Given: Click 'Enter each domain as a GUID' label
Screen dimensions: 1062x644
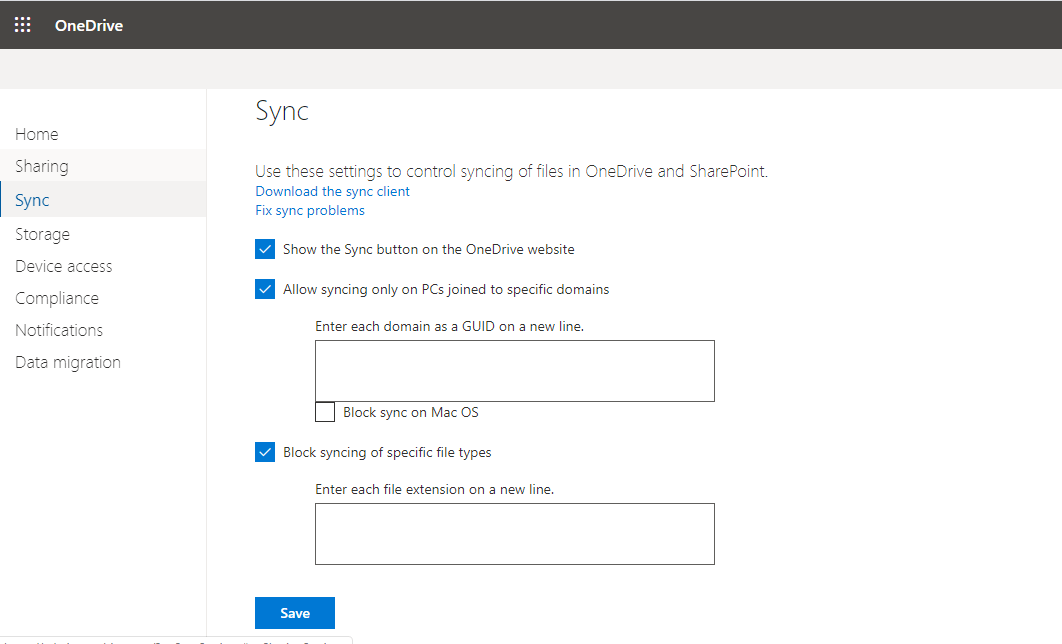Looking at the screenshot, I should click(449, 326).
